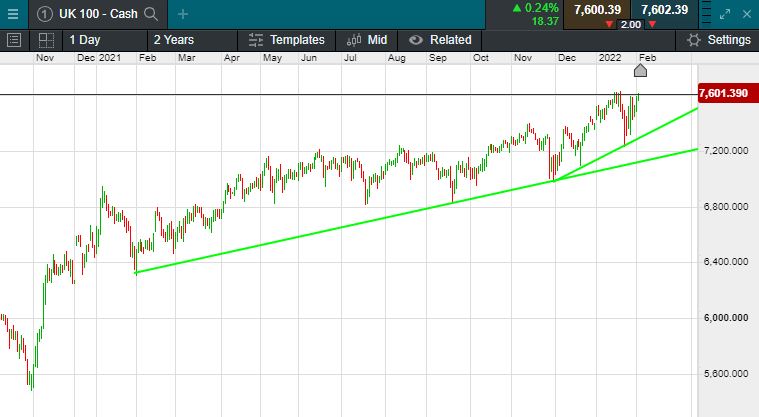Open the chart layout grid icon
This screenshot has height=417, width=759.
pyautogui.click(x=46, y=40)
